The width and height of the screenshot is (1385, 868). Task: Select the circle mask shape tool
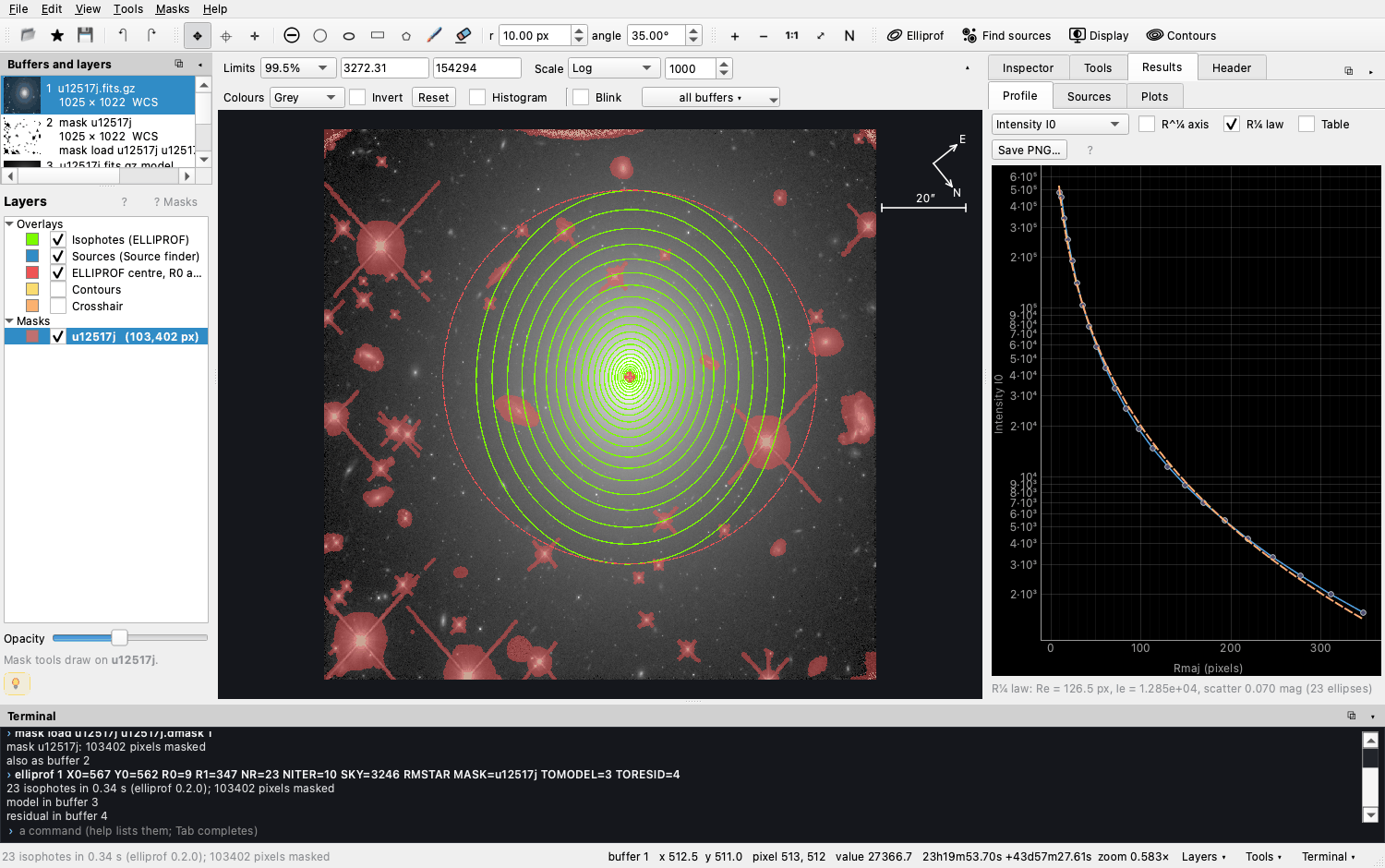pos(320,35)
